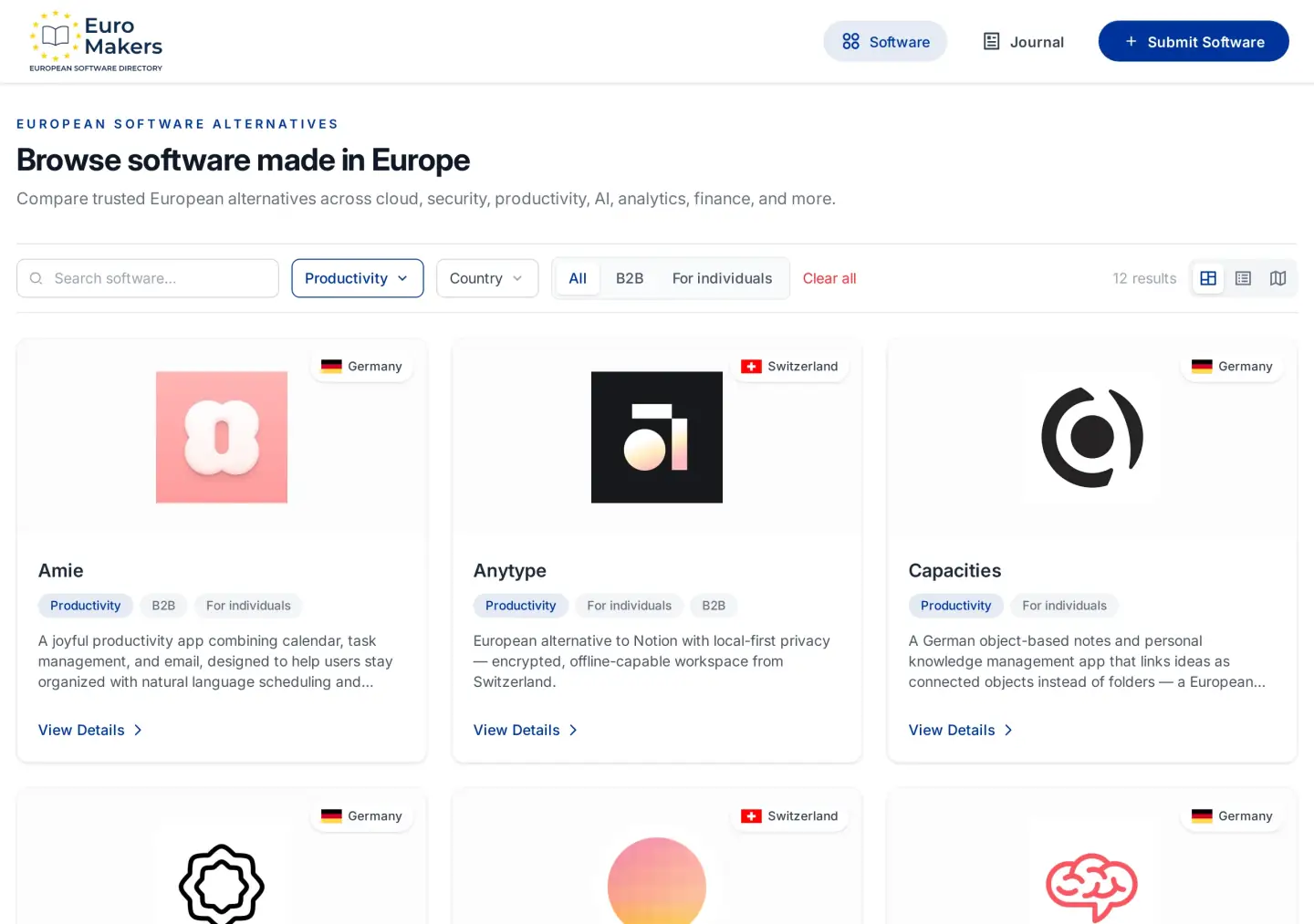Click the Submit Software button

tap(1194, 42)
